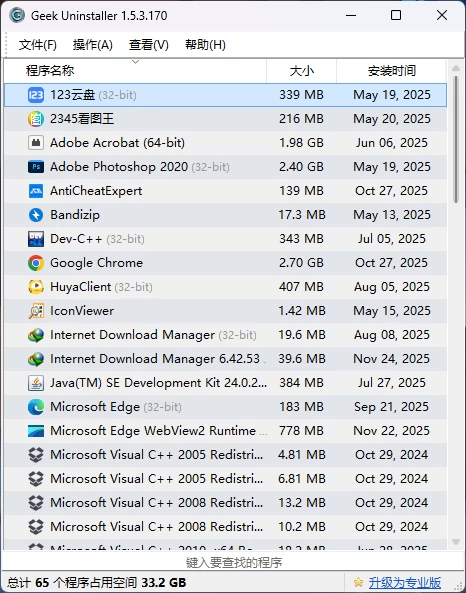Screen dimensions: 466x593
Task: Select the Java(TM) SE Development Kit name
Action: tap(158, 383)
